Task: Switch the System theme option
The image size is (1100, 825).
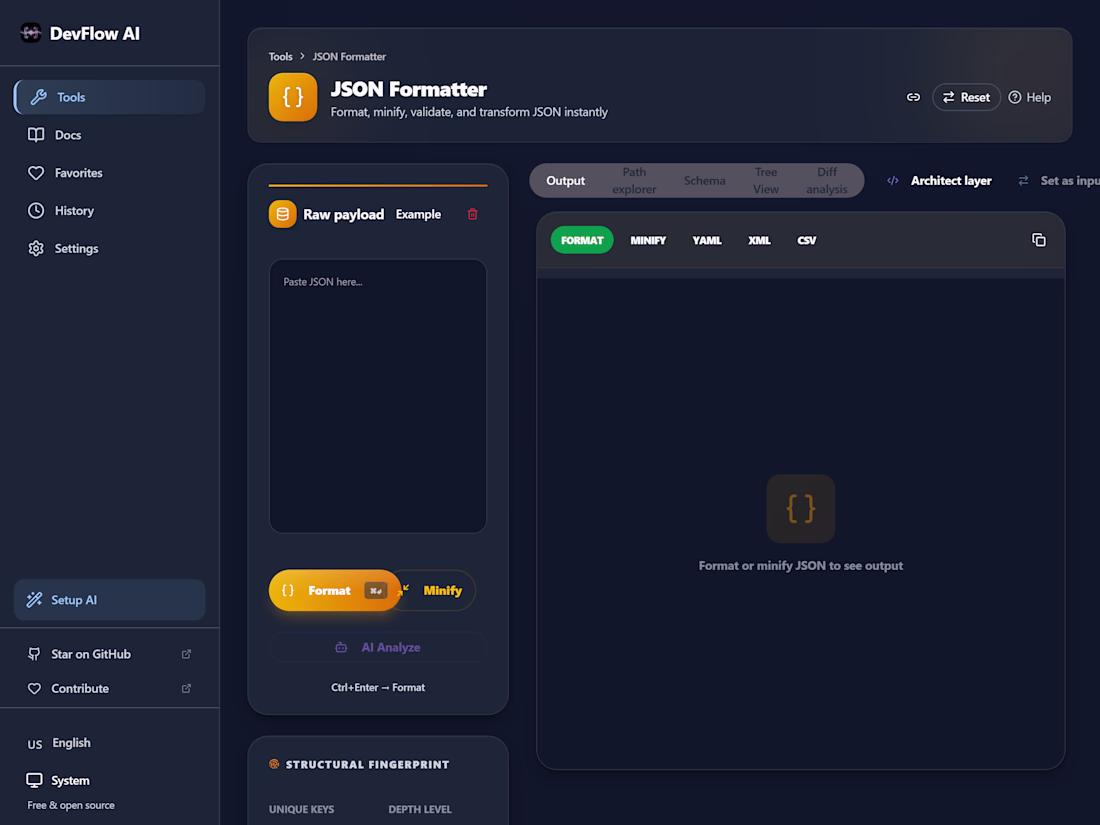Action: pyautogui.click(x=59, y=780)
